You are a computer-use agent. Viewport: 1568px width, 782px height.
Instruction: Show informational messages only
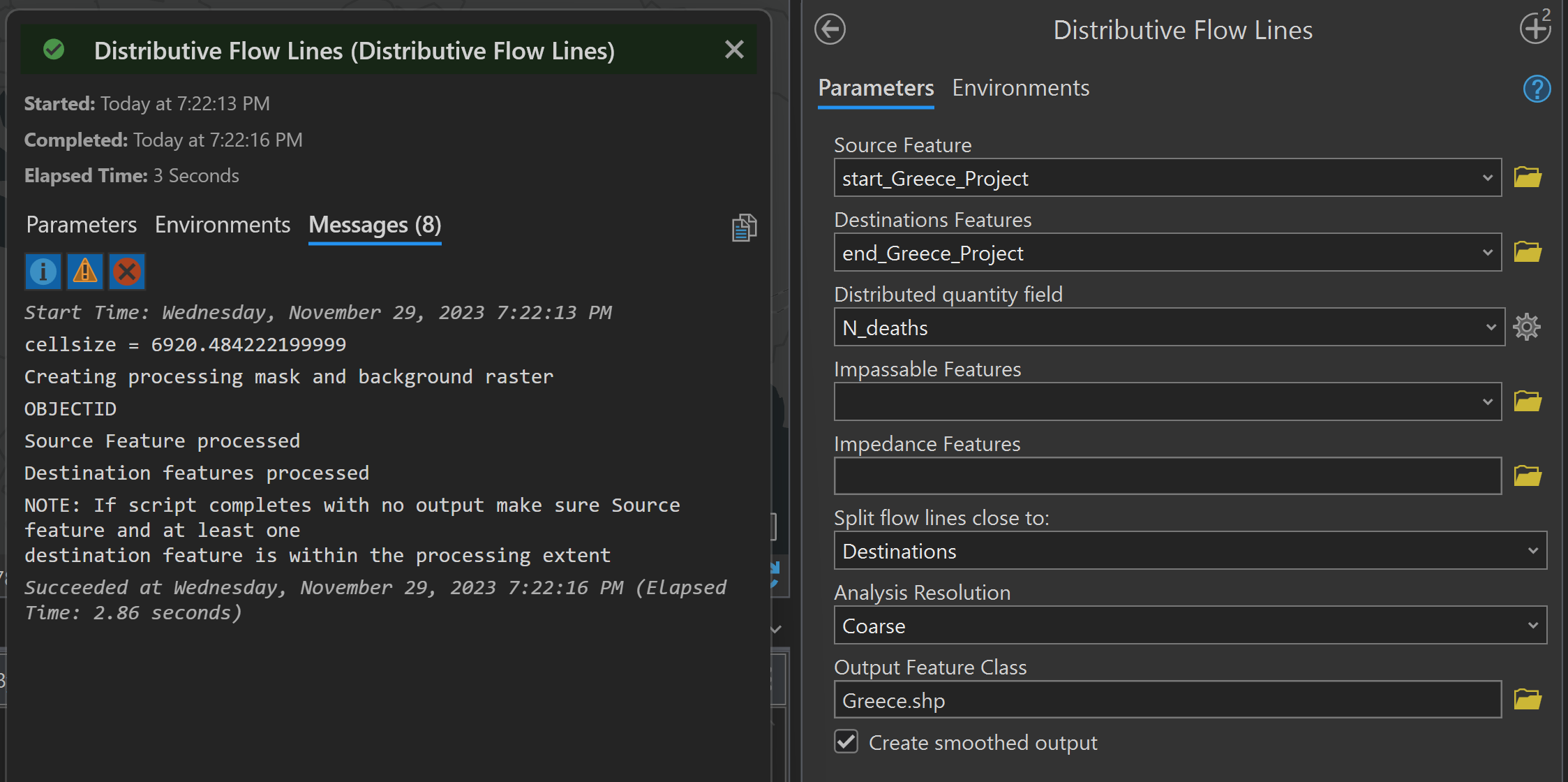click(x=43, y=272)
